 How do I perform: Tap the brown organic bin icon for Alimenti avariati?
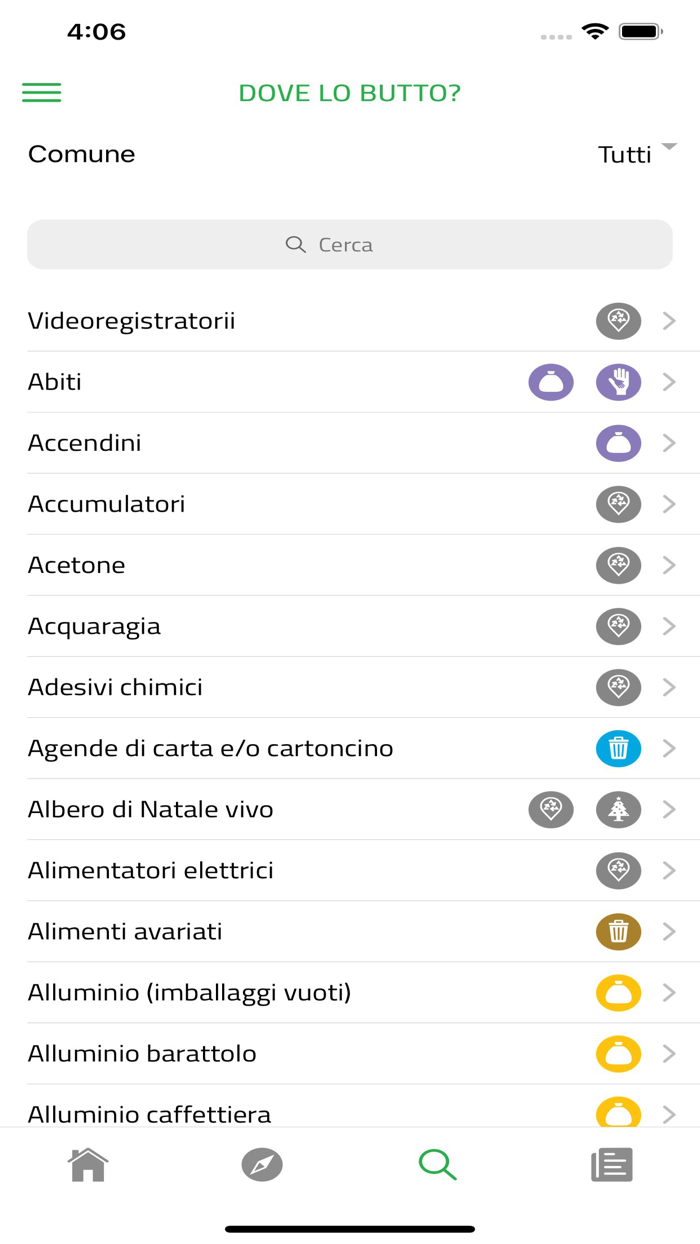[x=618, y=931]
